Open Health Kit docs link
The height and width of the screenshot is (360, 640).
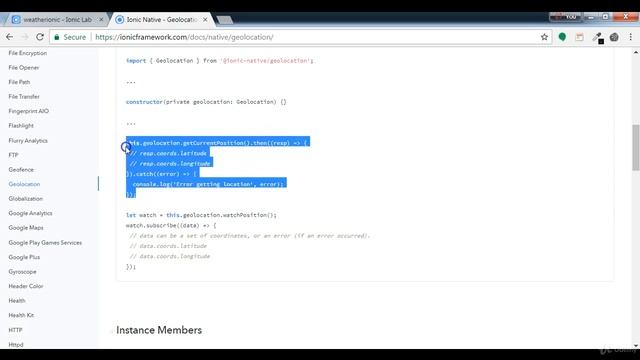(21, 315)
